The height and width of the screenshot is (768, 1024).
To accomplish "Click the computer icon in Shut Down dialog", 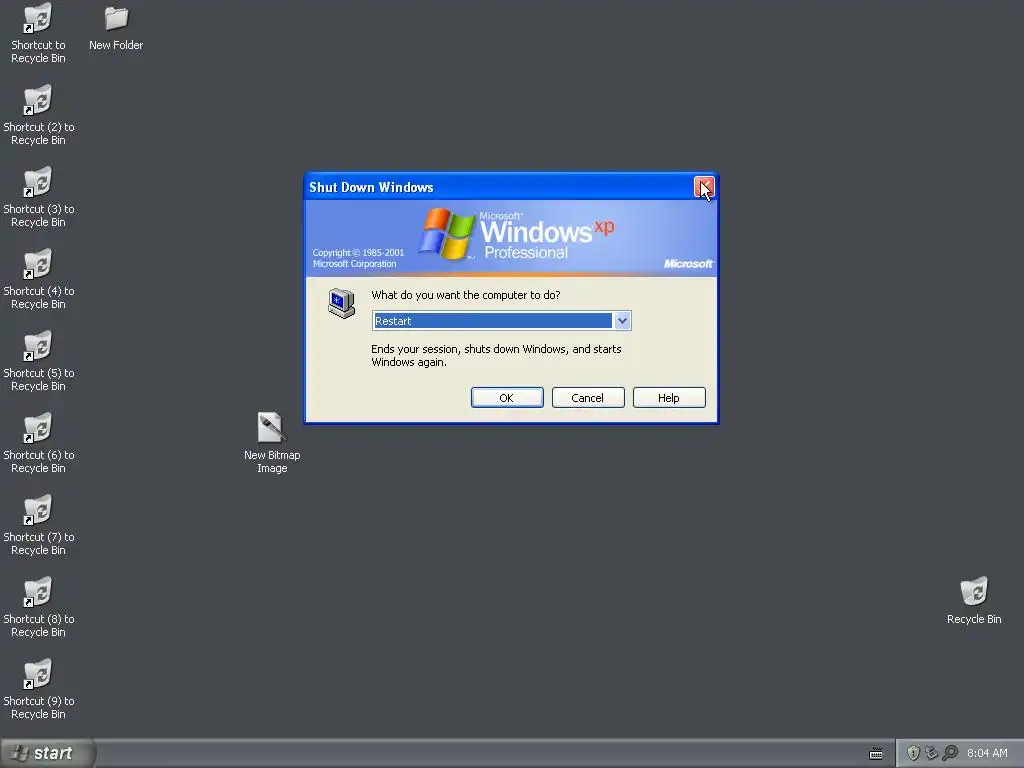I will tap(342, 303).
